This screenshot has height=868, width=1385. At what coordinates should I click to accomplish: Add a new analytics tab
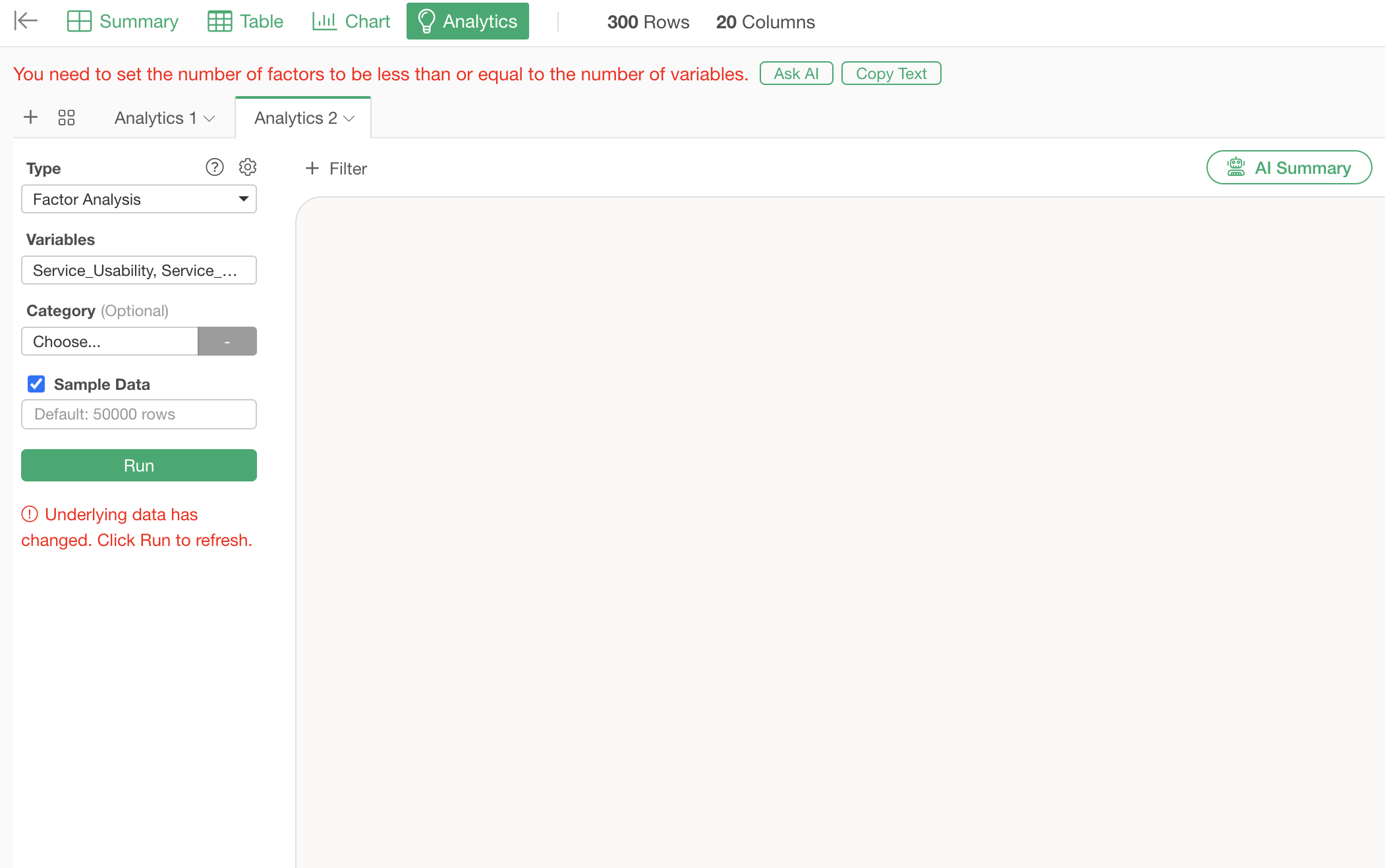tap(30, 117)
